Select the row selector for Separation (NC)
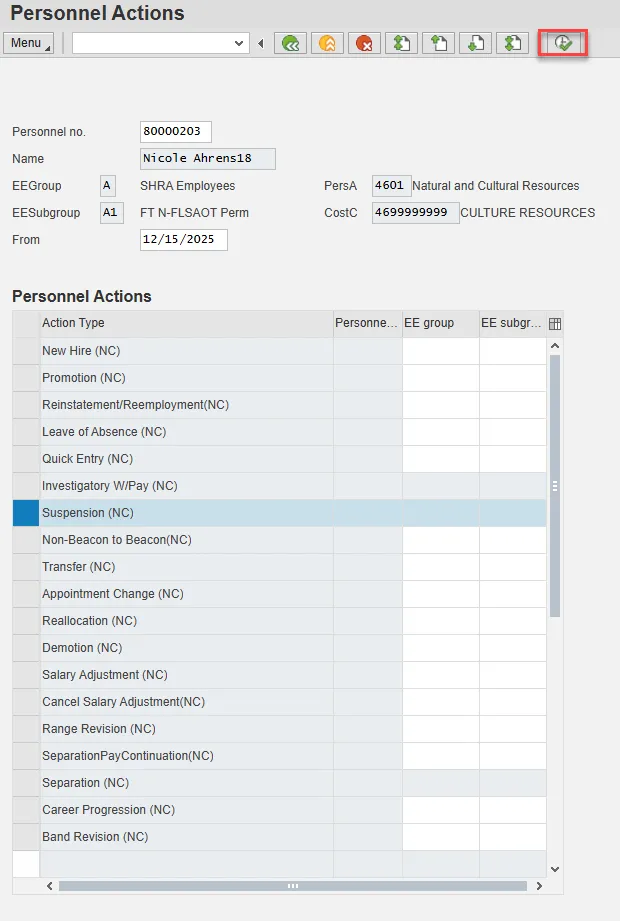 [26, 783]
